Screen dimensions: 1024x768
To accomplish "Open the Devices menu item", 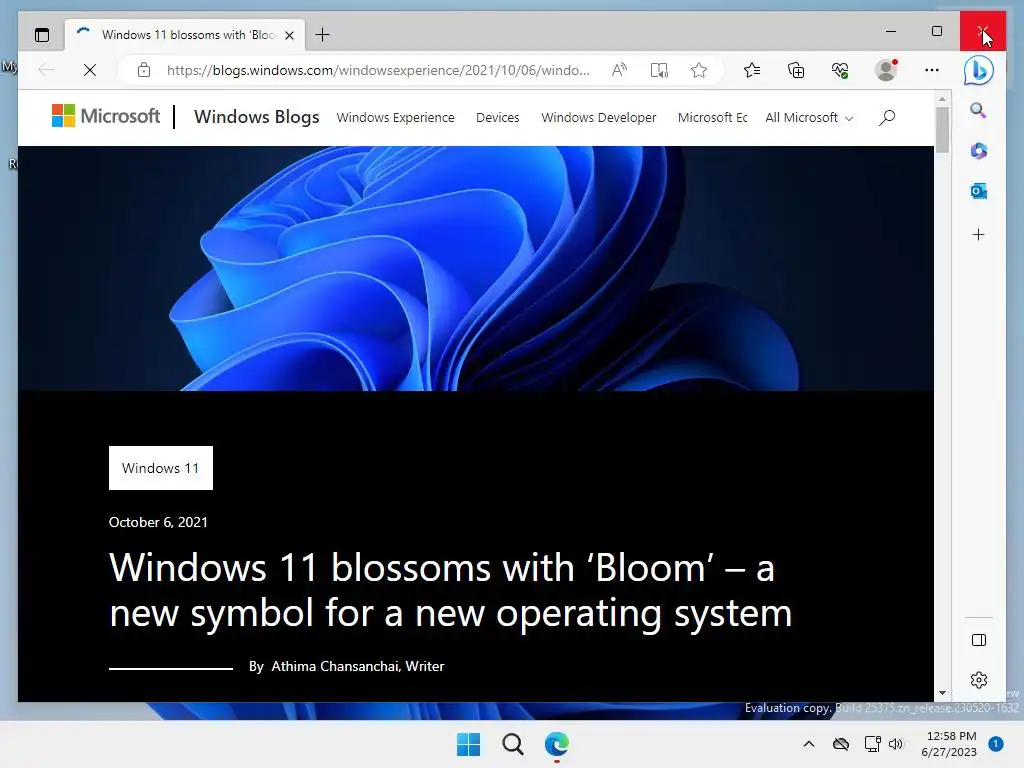I will 498,118.
